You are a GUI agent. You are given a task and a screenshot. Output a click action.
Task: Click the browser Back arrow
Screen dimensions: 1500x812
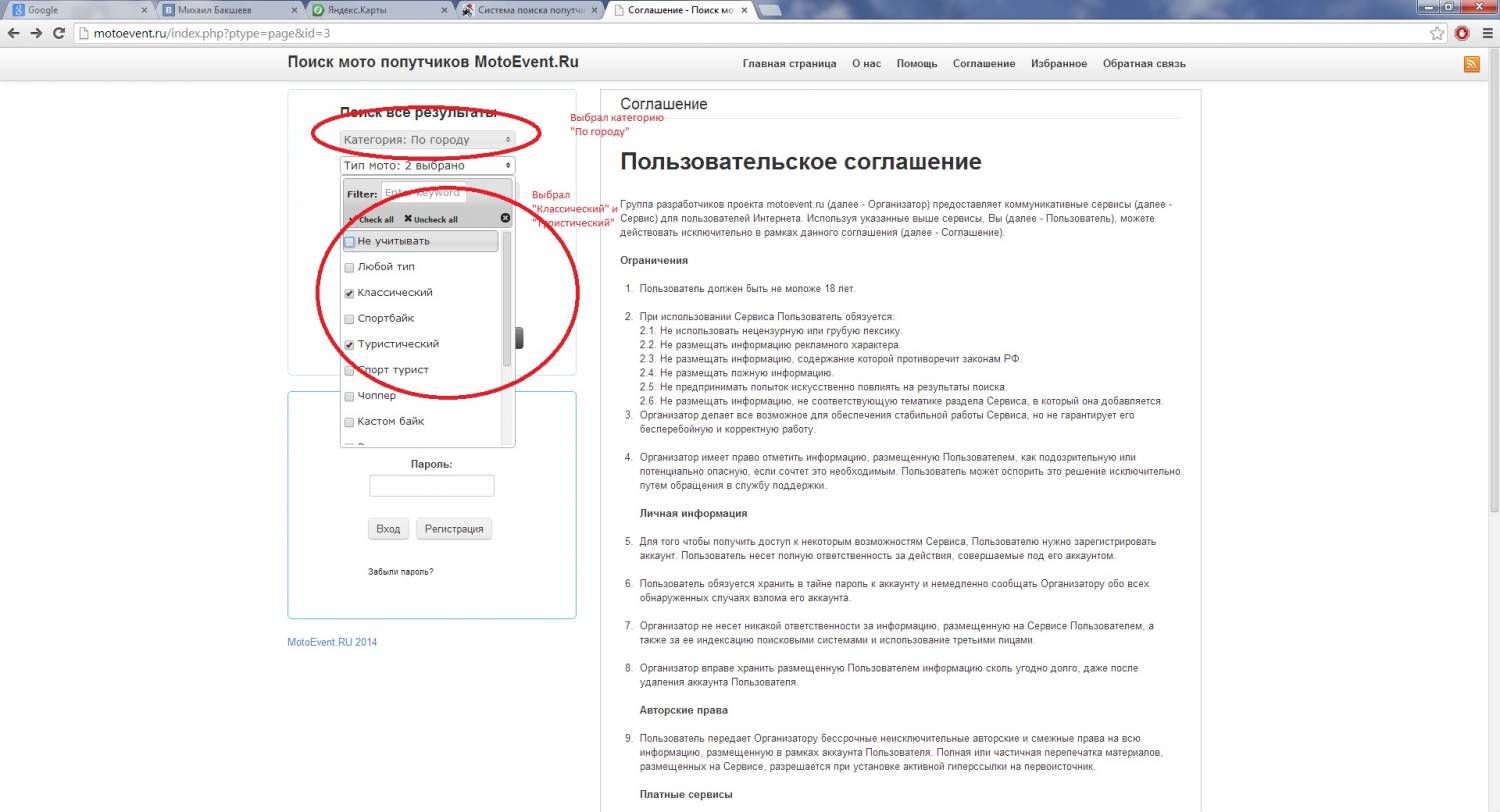[x=14, y=33]
